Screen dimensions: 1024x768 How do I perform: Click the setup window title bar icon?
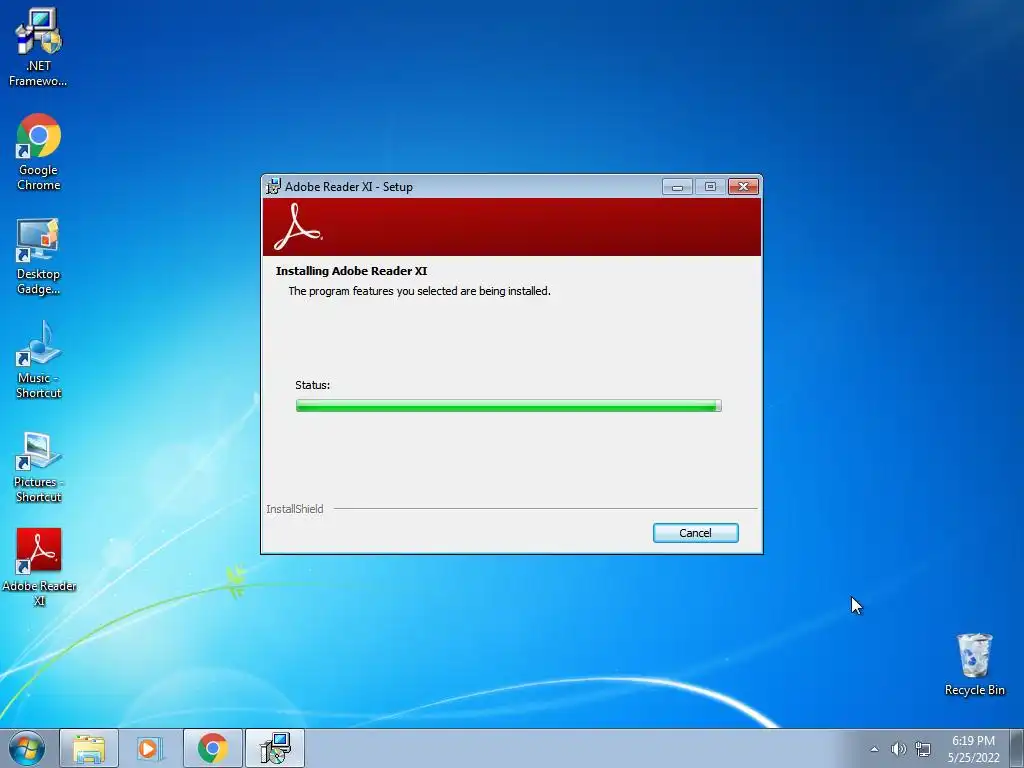[274, 186]
